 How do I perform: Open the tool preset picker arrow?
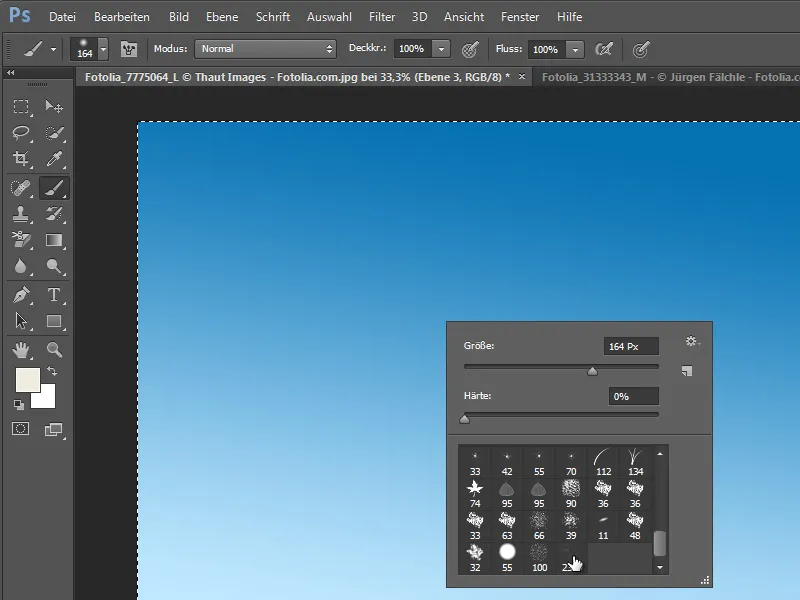tap(53, 49)
